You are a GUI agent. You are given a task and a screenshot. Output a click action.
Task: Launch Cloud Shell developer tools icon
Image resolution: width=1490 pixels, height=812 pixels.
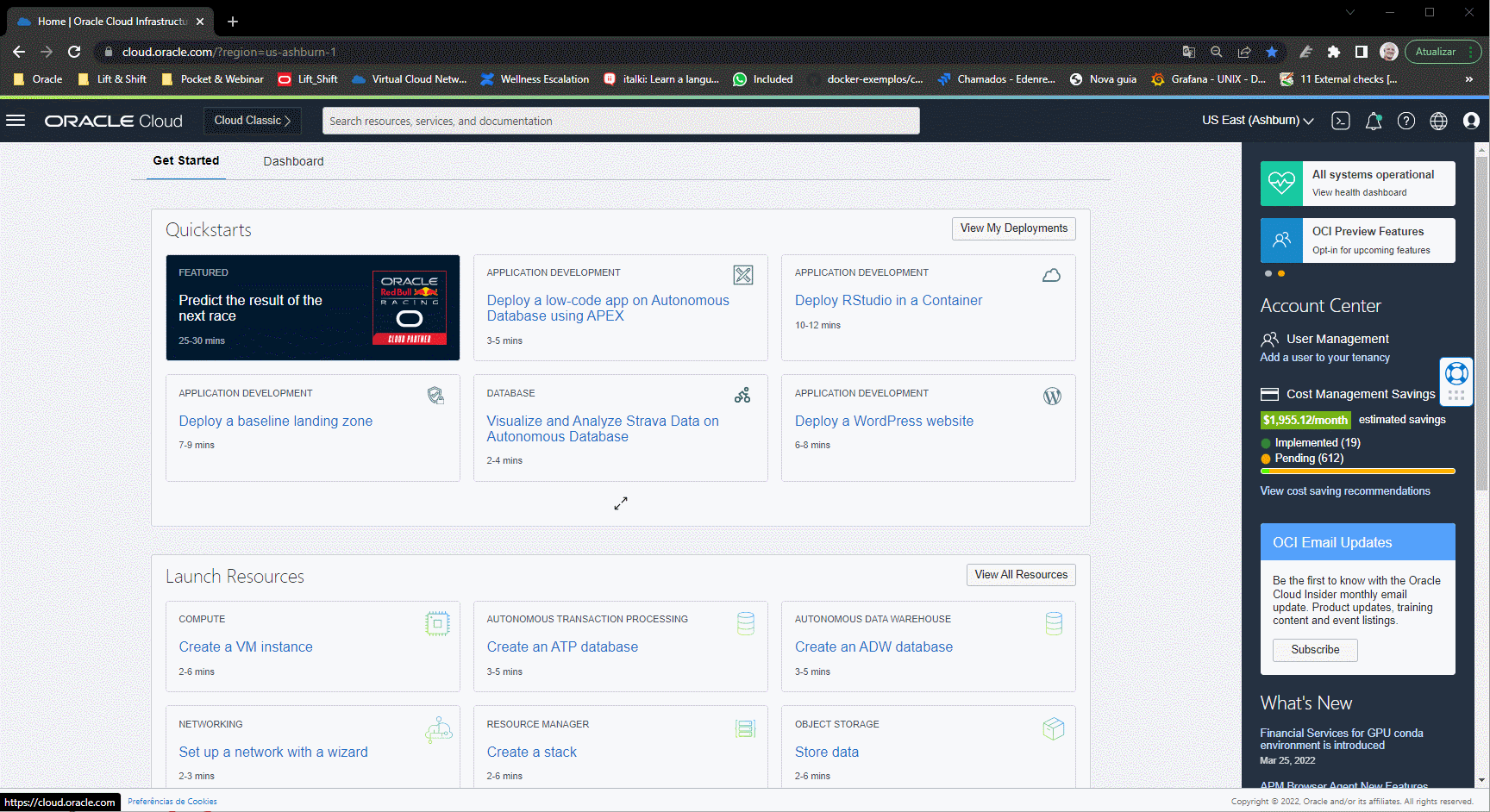(x=1340, y=121)
